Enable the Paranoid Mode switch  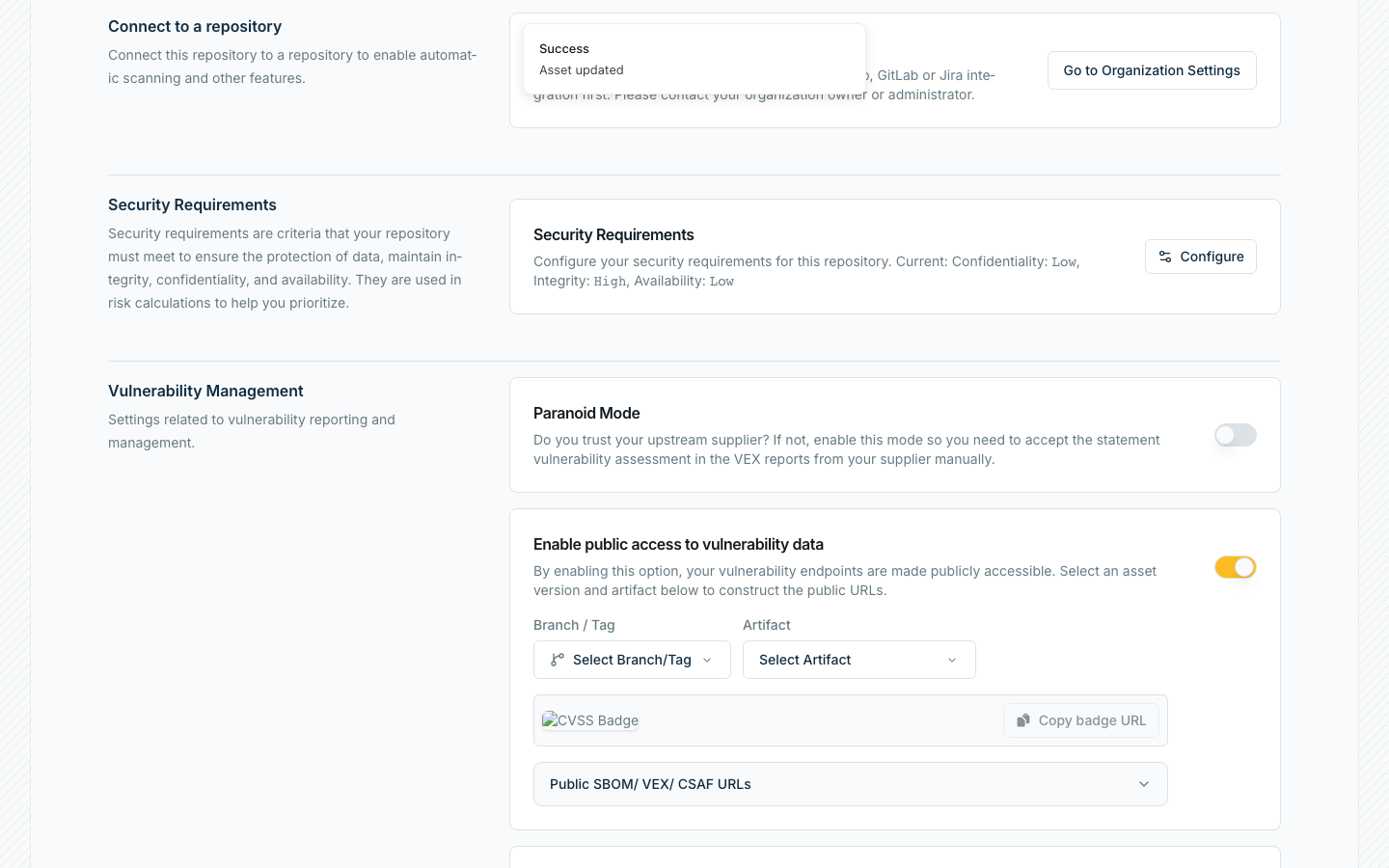[x=1235, y=435]
